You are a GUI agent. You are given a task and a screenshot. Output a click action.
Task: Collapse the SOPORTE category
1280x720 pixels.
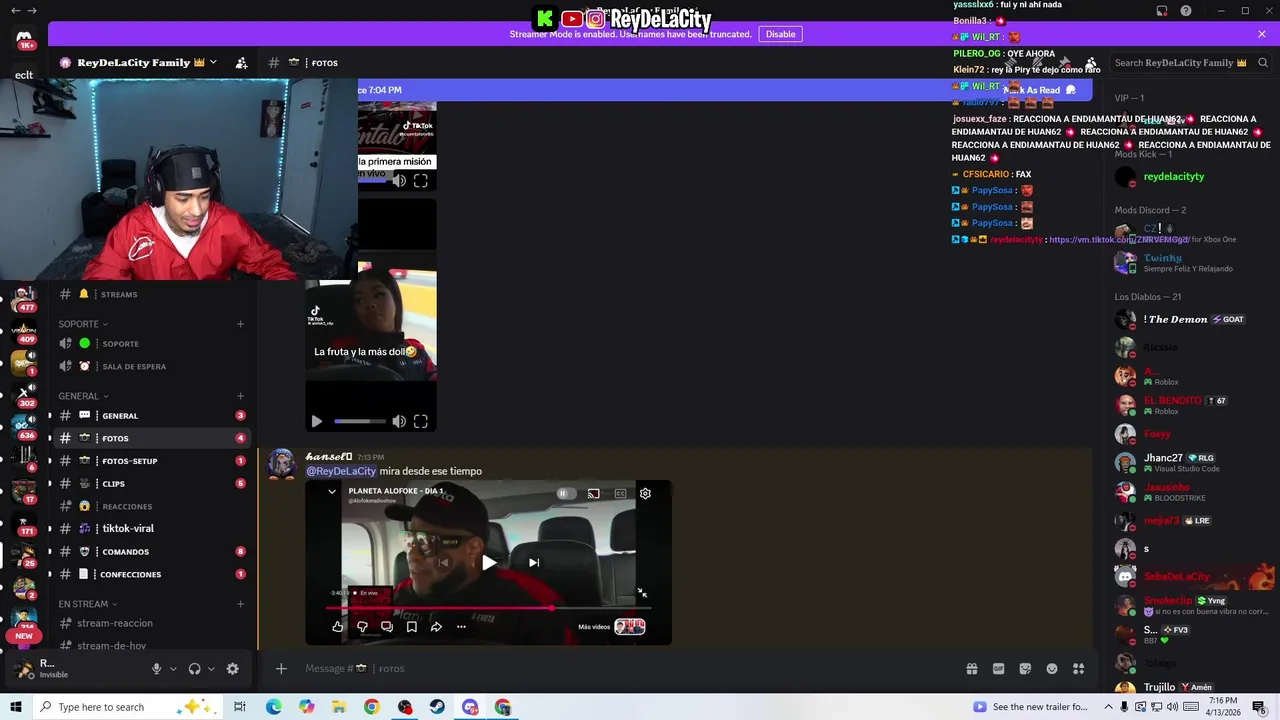(x=83, y=324)
